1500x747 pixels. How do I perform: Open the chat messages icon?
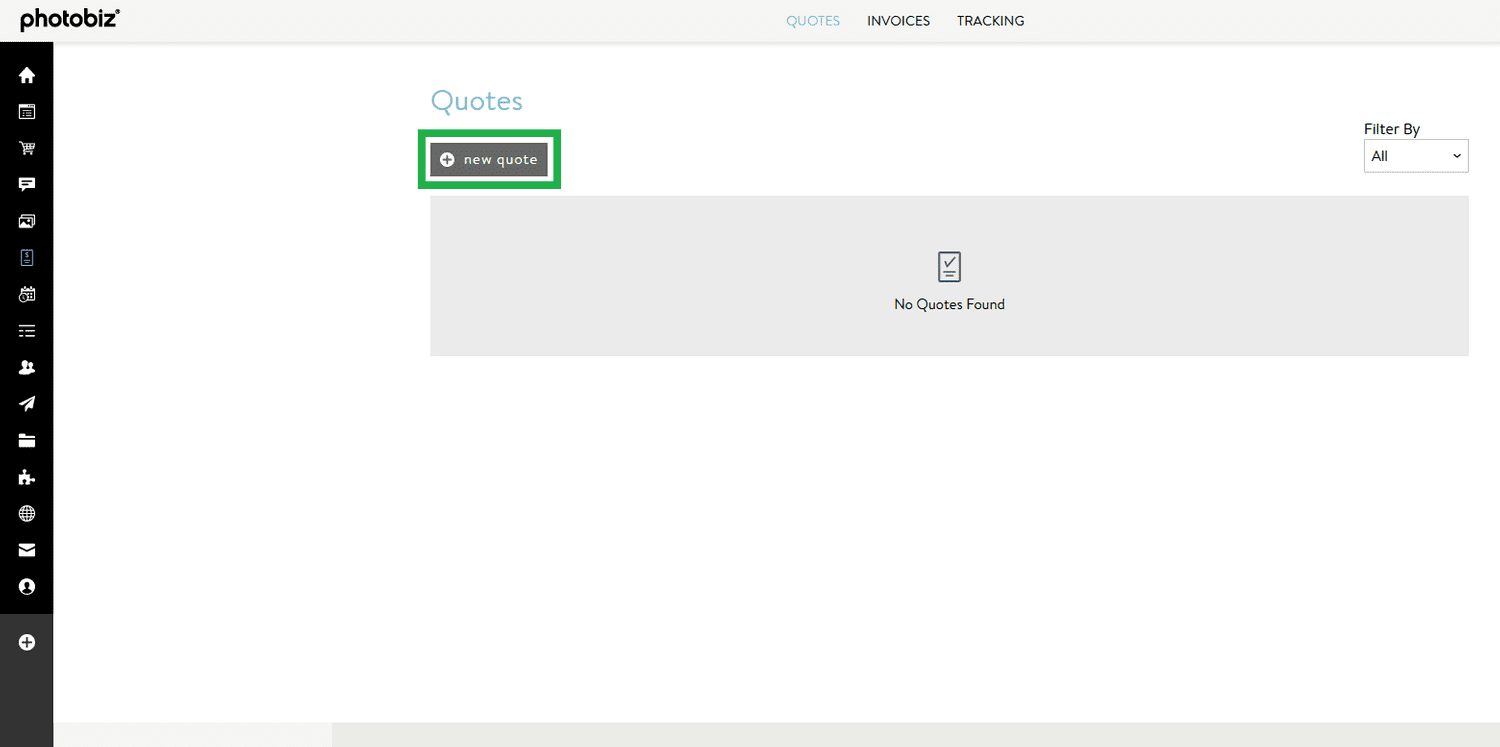coord(27,184)
